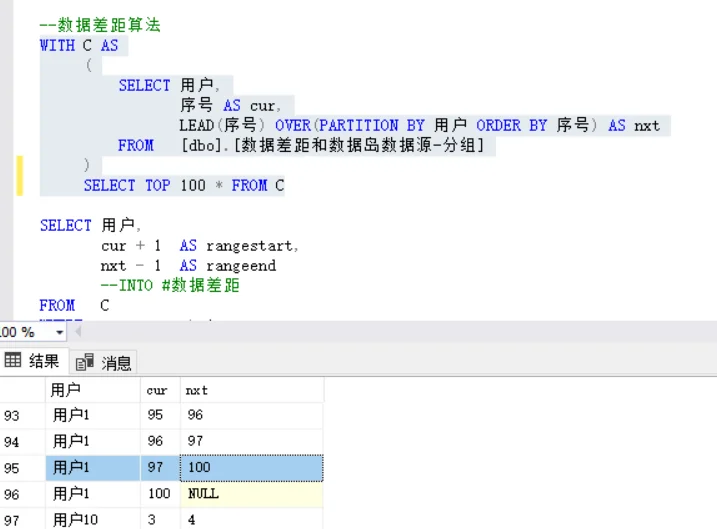Click the nxt cell 97 in row 94

coord(252,441)
